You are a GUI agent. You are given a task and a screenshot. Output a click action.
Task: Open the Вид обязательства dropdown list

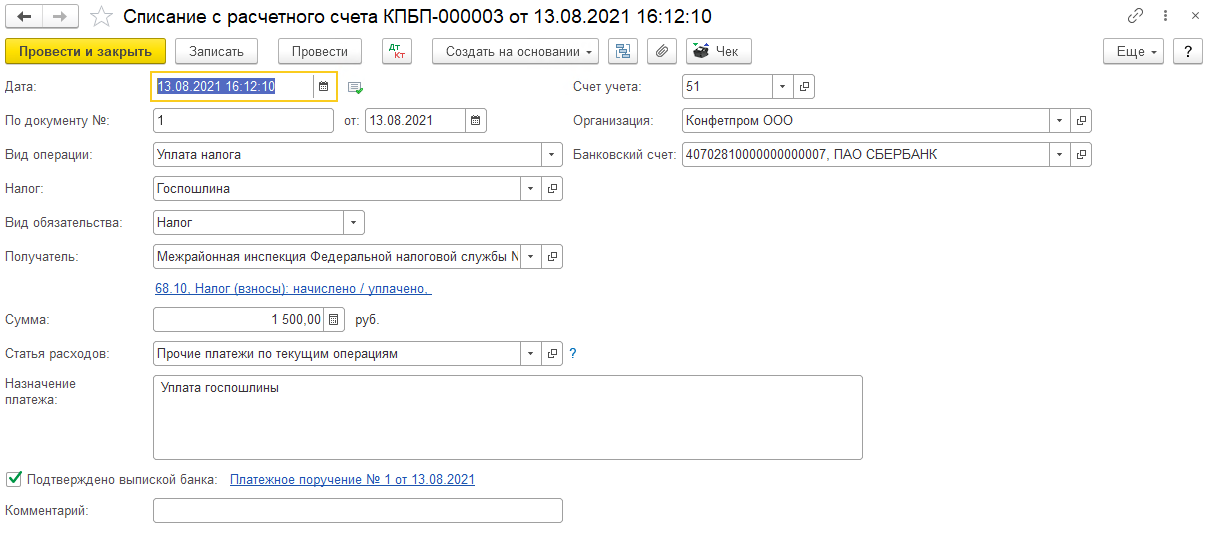coord(354,222)
